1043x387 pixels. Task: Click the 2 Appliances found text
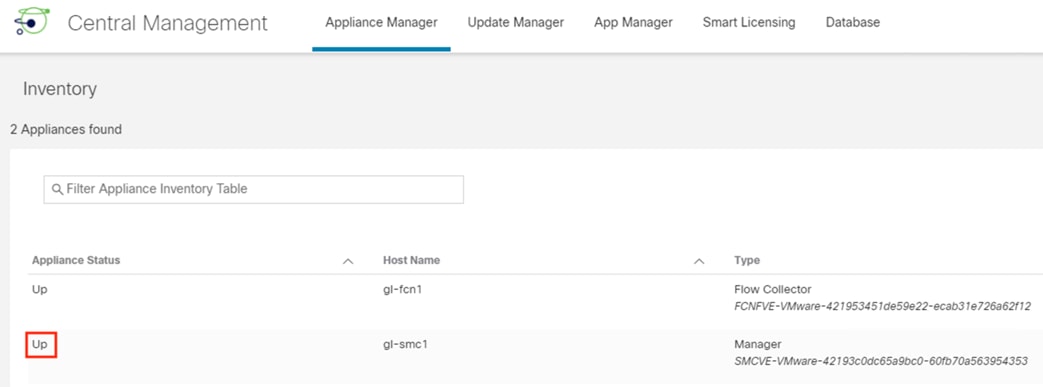[x=66, y=130]
